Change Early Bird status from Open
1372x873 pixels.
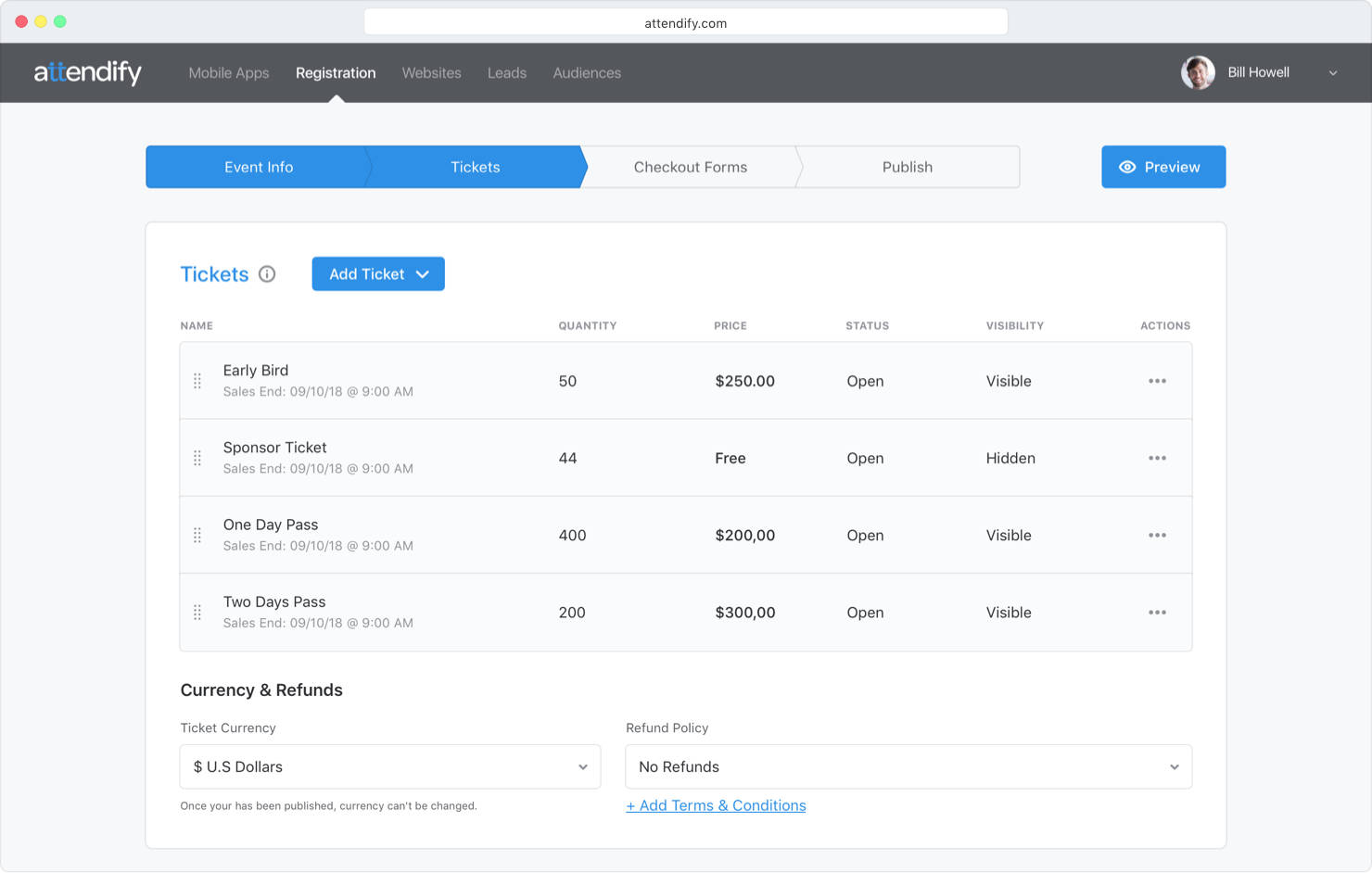click(865, 380)
